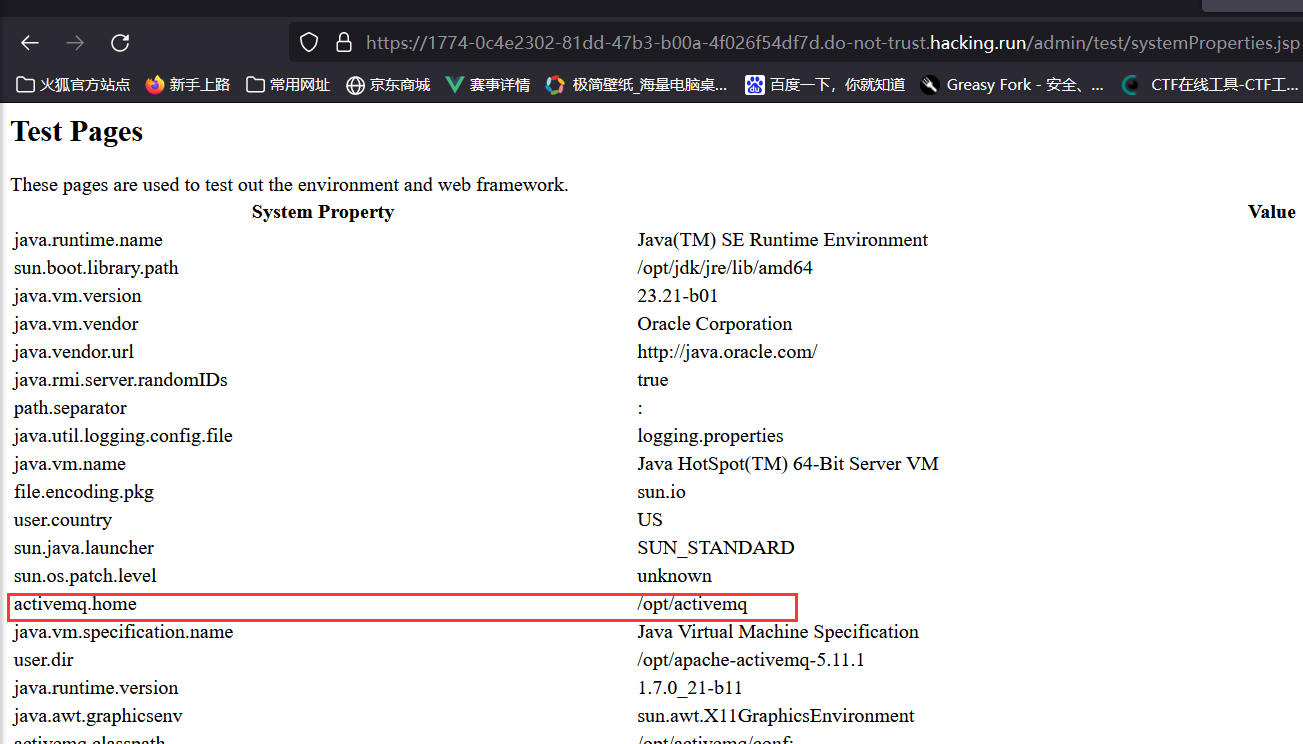Screen dimensions: 1303x744
Task: Click the browser forward arrow
Action: point(75,43)
